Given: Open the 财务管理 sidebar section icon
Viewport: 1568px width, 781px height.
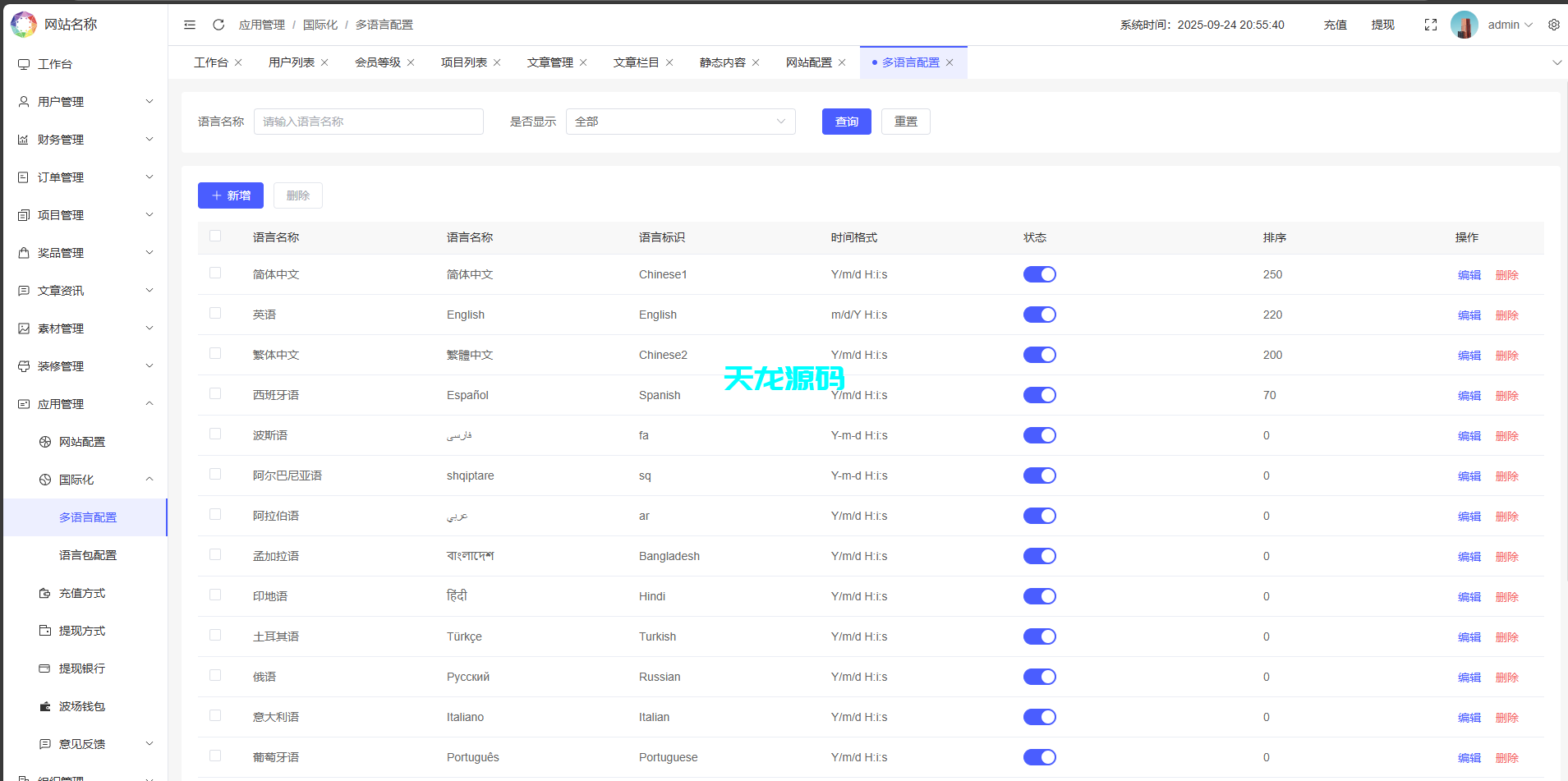Looking at the screenshot, I should click(23, 140).
